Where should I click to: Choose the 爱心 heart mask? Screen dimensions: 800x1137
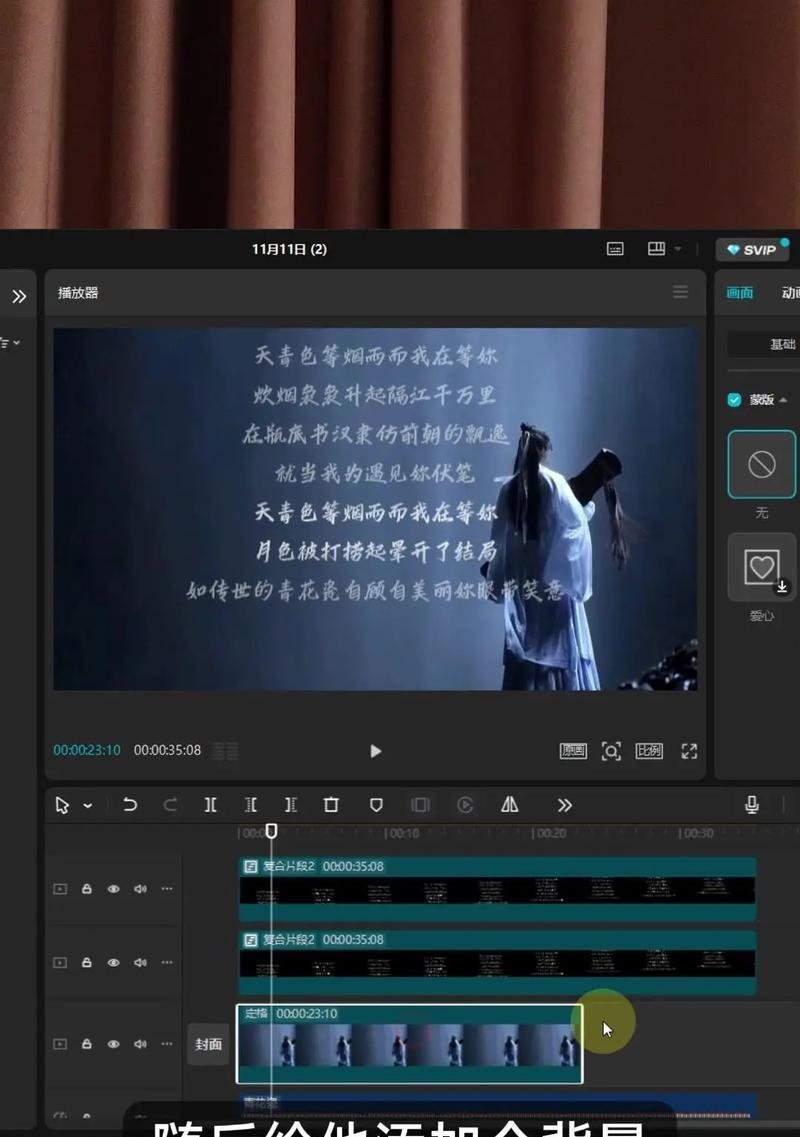tap(762, 567)
